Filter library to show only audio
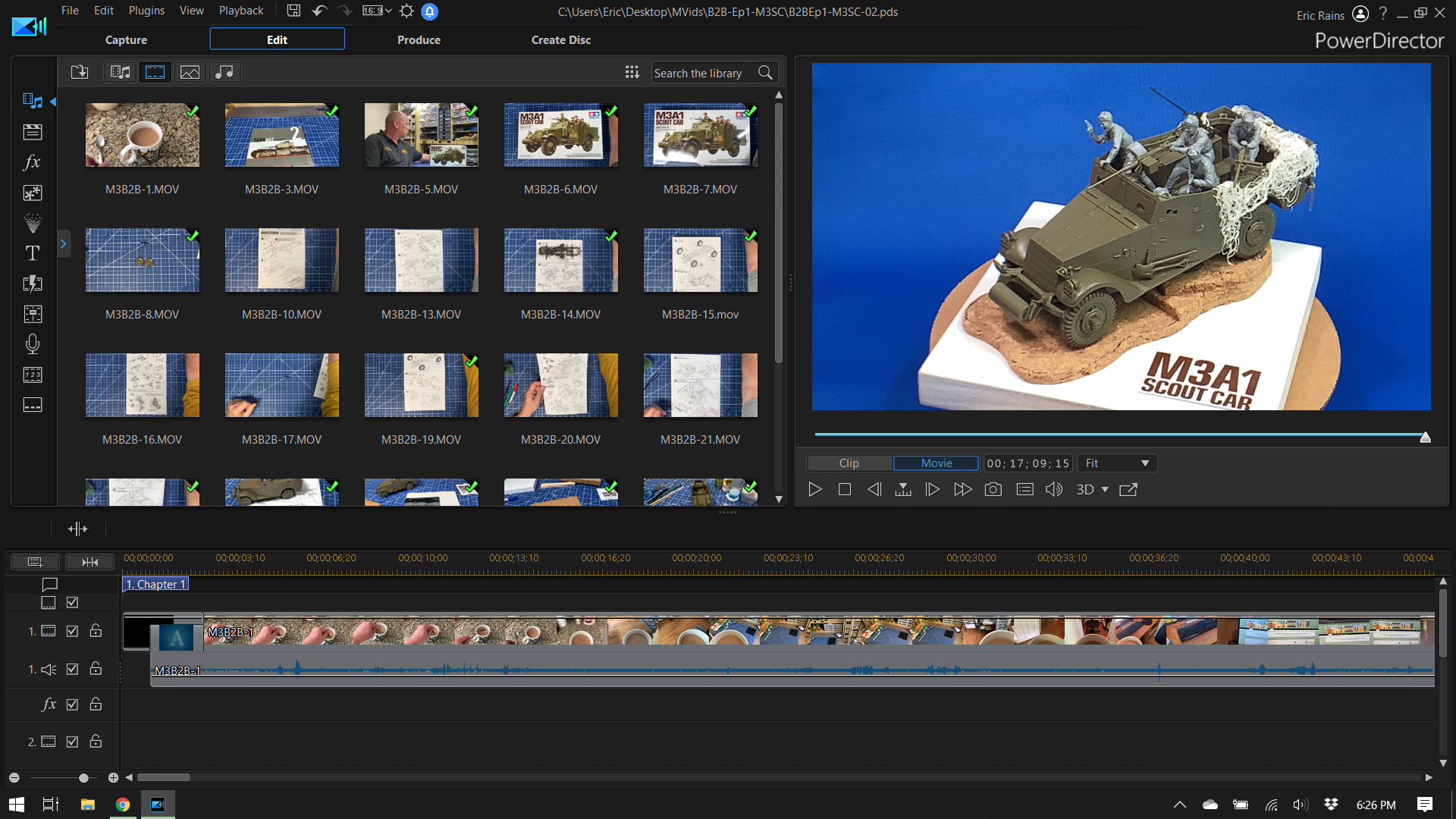 224,72
